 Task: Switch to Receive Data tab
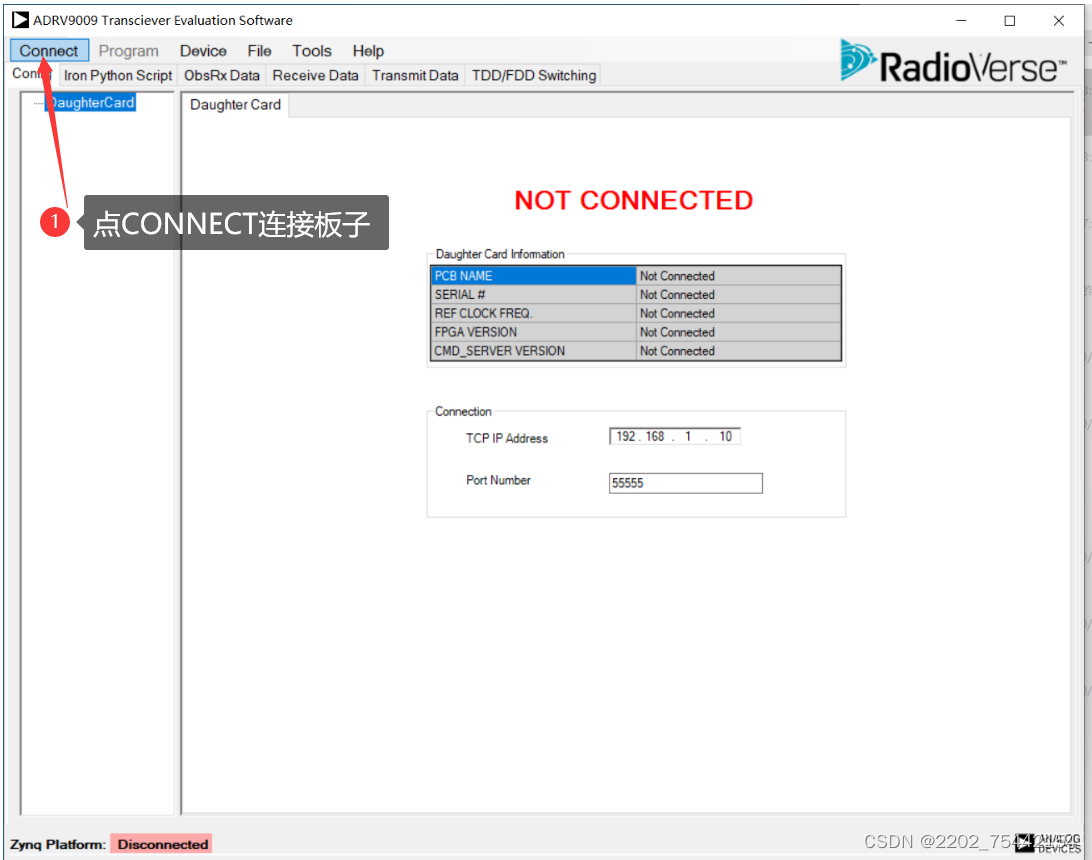point(315,75)
